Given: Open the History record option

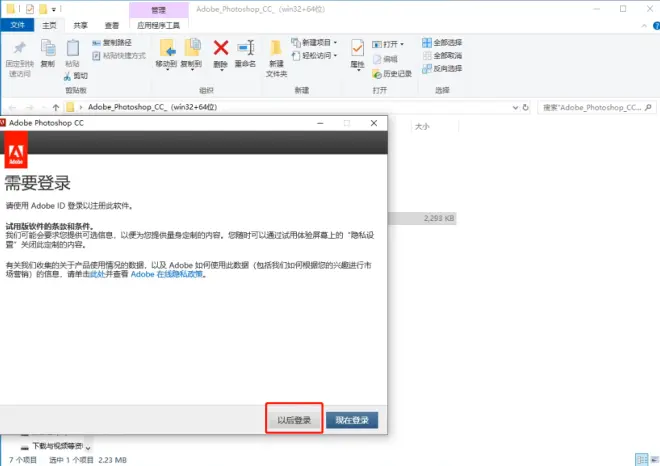Looking at the screenshot, I should pyautogui.click(x=392, y=74).
